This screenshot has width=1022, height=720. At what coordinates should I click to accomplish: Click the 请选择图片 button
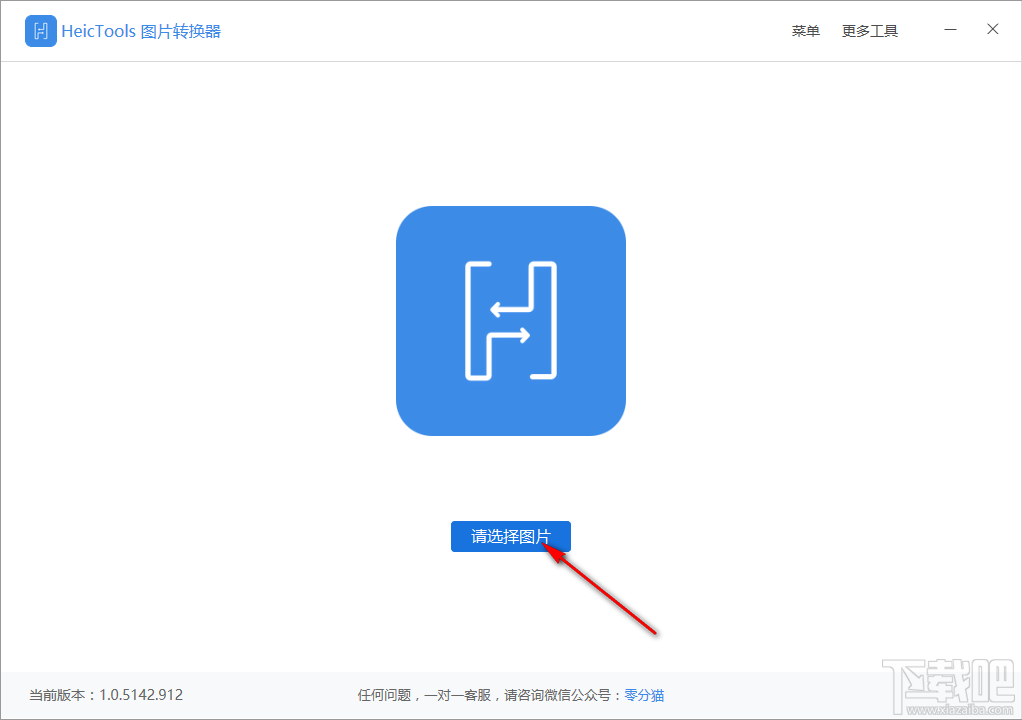(511, 536)
